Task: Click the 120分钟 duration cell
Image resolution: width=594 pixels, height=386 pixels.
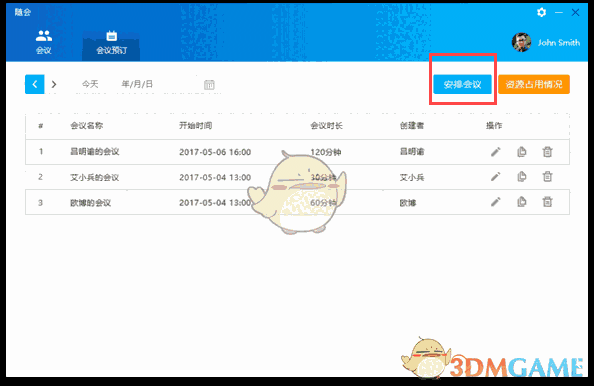Action: [326, 152]
